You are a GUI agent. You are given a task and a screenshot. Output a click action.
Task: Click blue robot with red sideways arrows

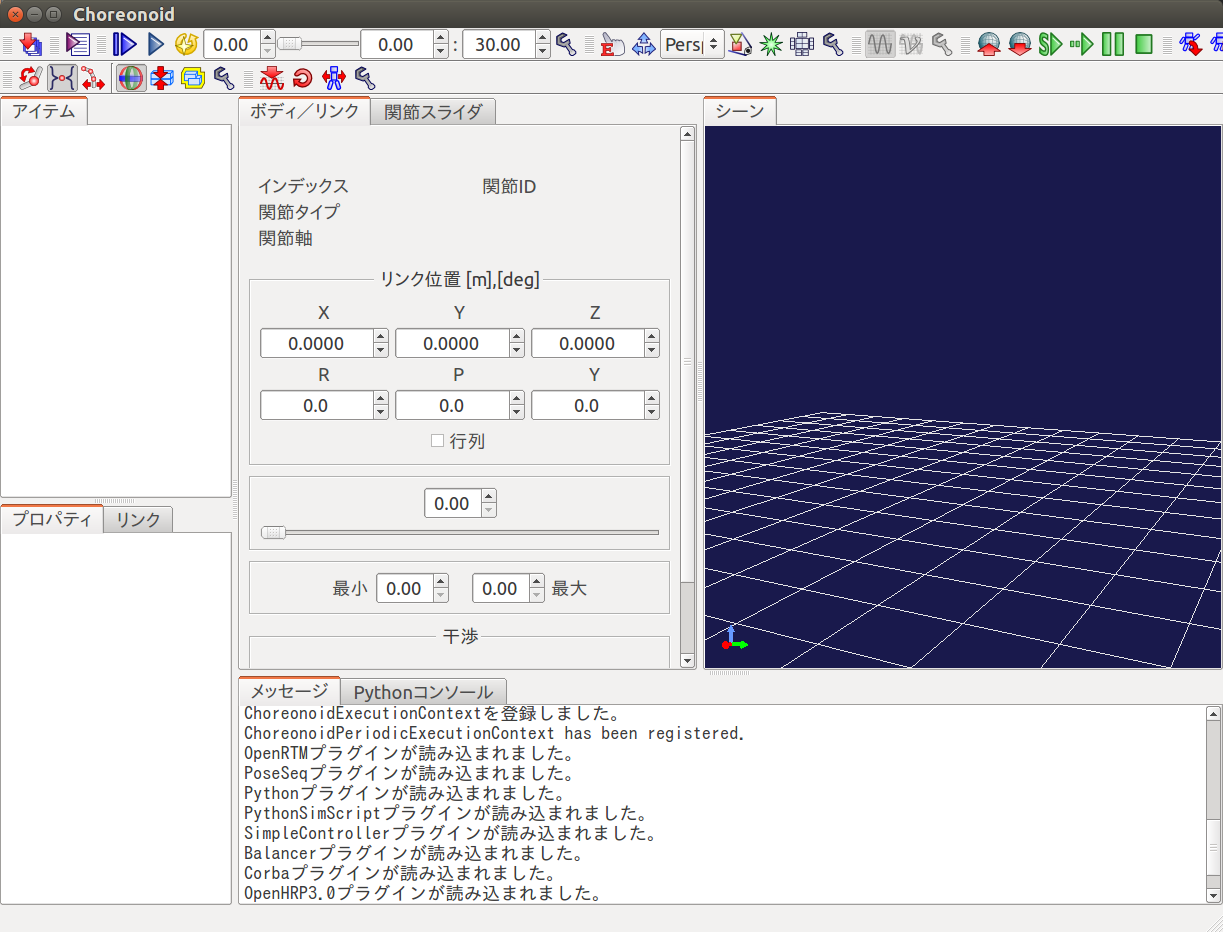(333, 77)
